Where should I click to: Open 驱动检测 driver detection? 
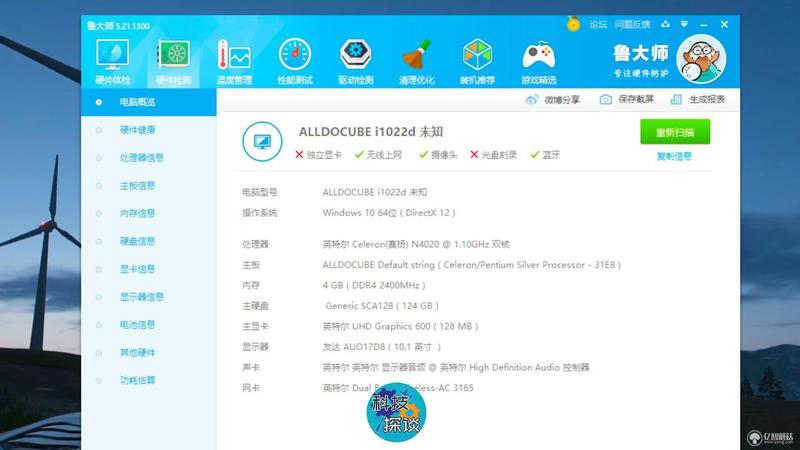pos(356,62)
